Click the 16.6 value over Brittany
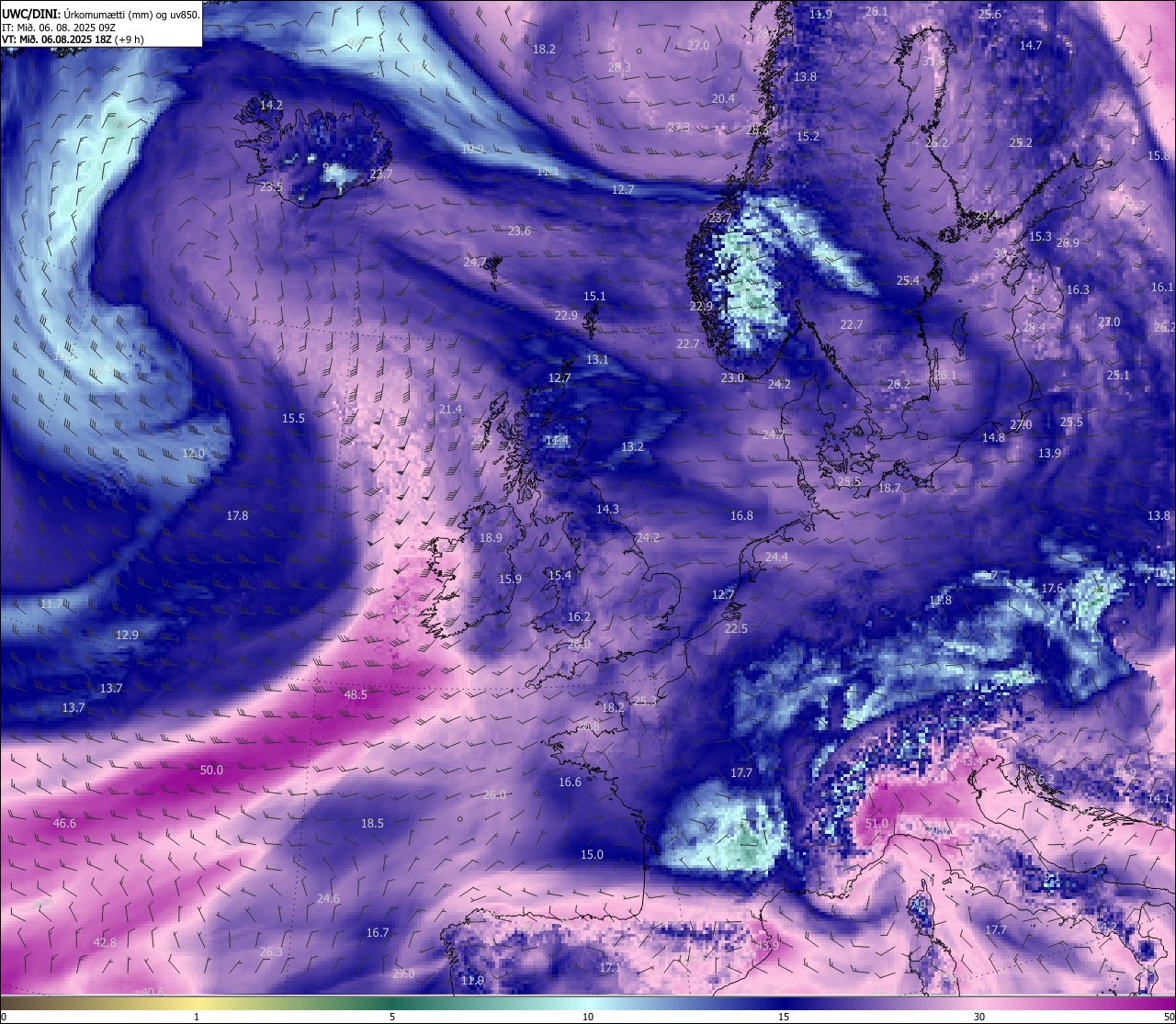 point(570,782)
